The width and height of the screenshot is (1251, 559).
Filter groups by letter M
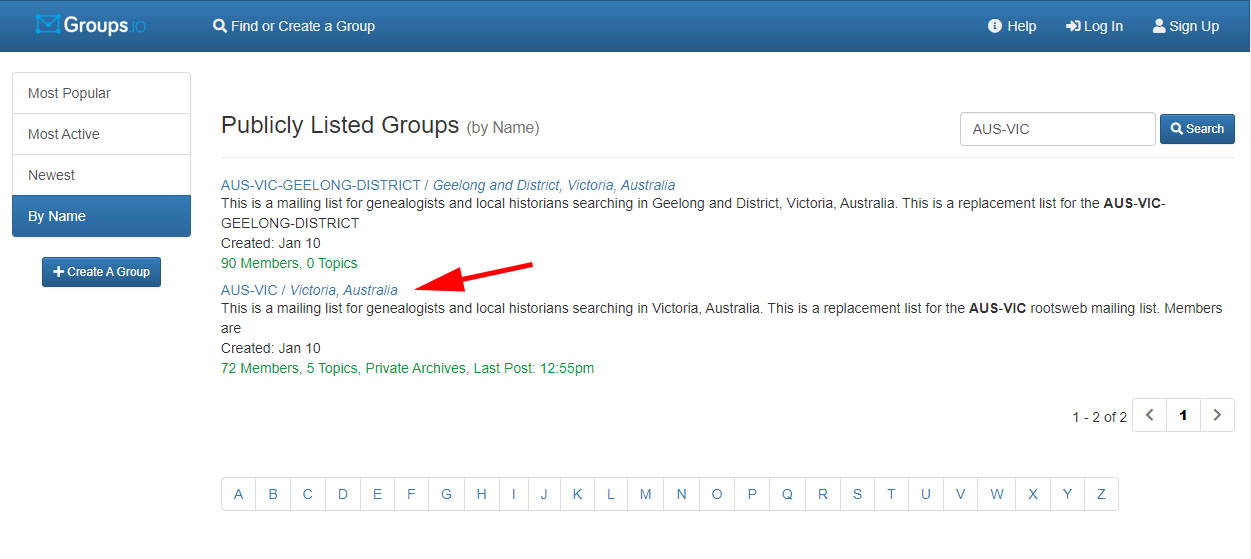tap(645, 494)
